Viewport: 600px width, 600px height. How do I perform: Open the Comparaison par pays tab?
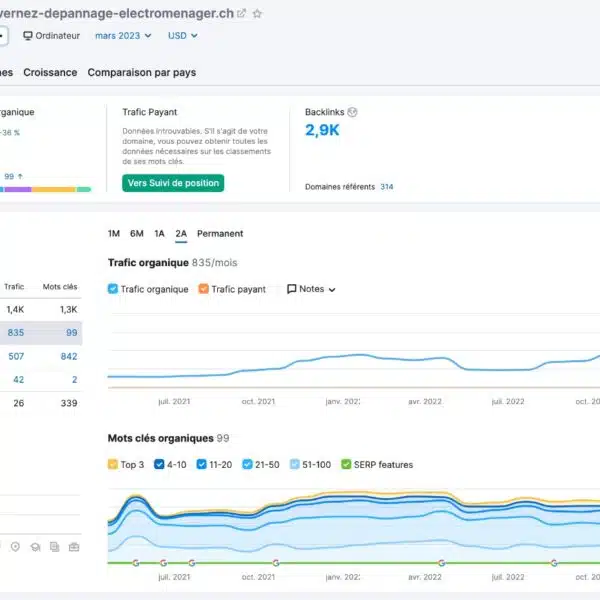click(142, 73)
